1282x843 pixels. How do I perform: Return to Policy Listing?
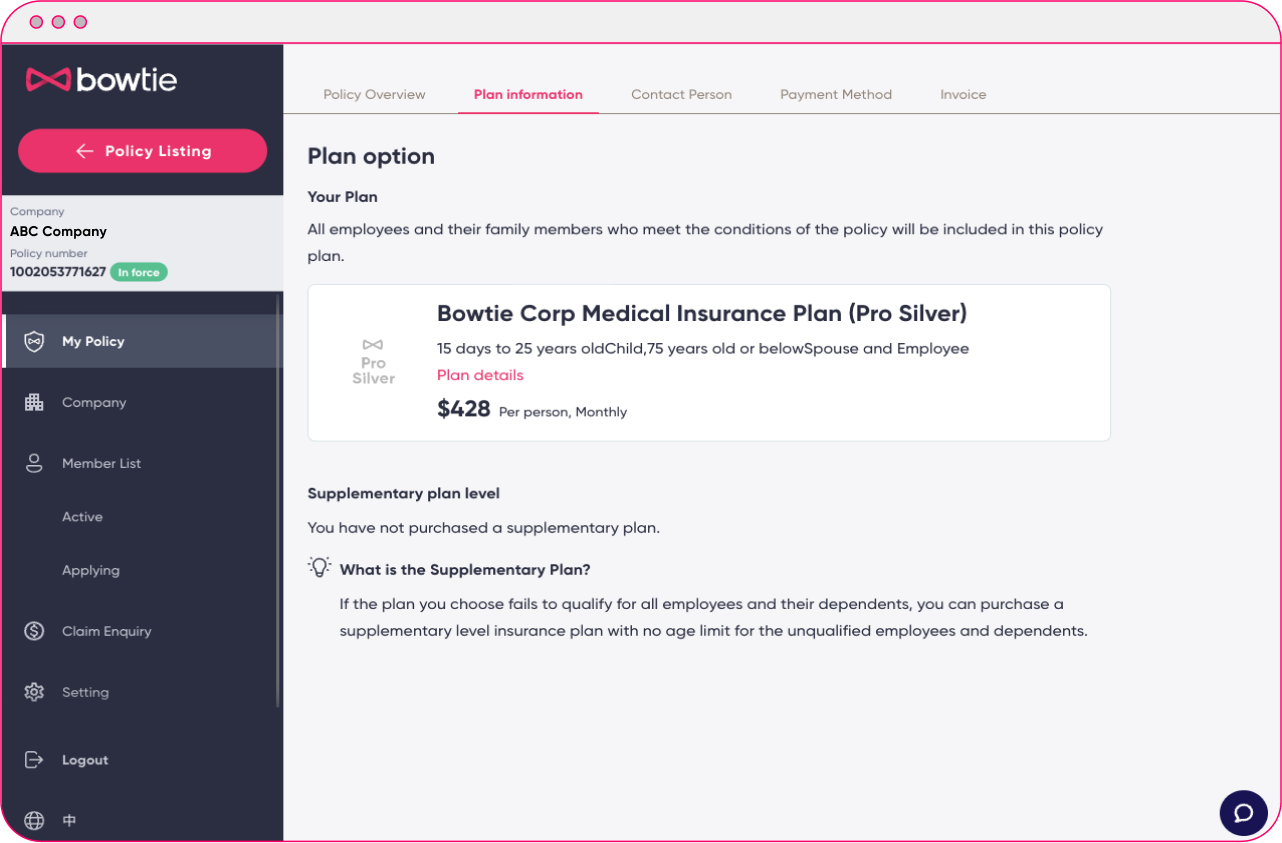[x=142, y=150]
